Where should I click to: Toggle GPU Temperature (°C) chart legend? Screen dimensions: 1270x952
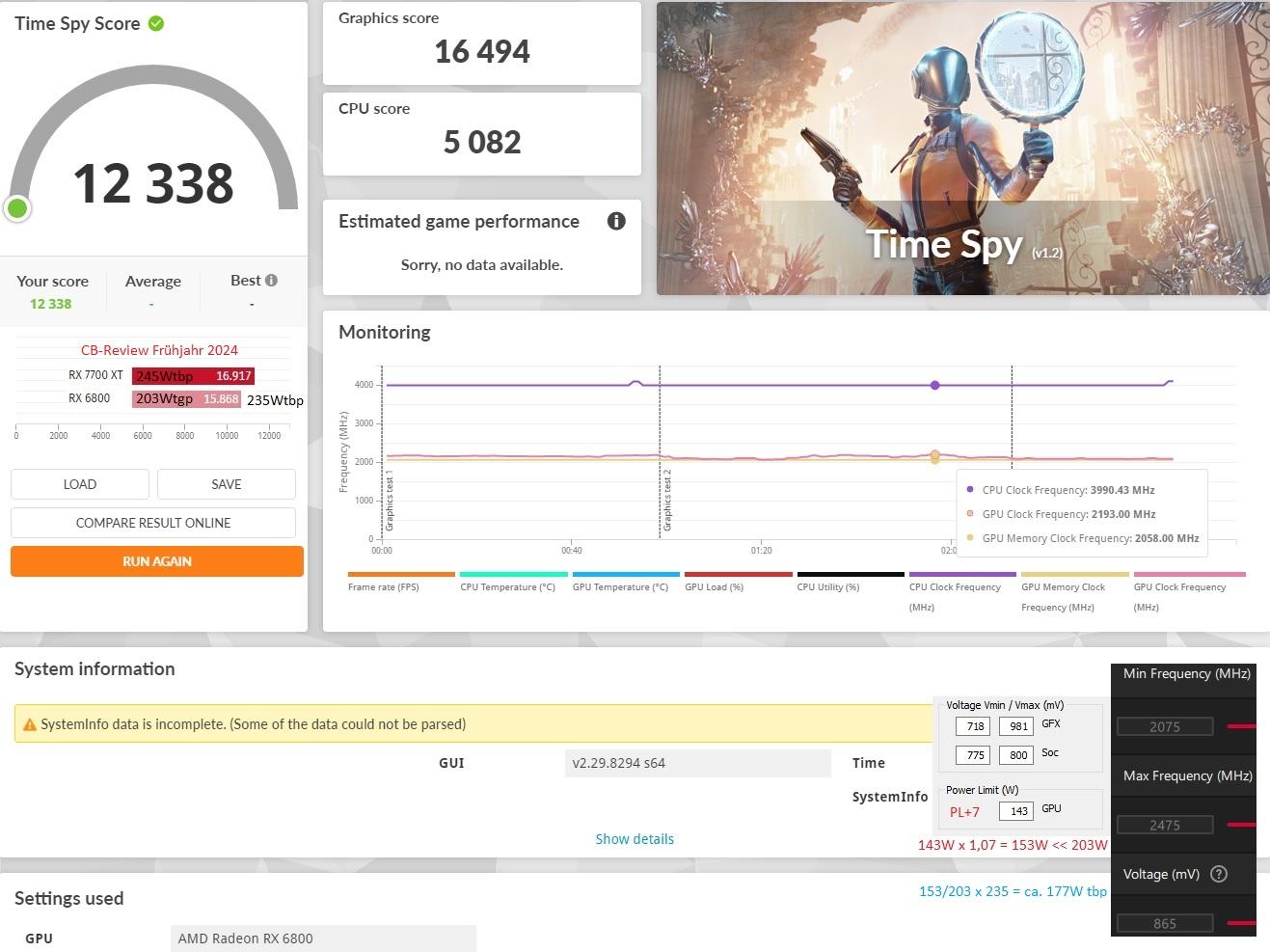click(625, 582)
